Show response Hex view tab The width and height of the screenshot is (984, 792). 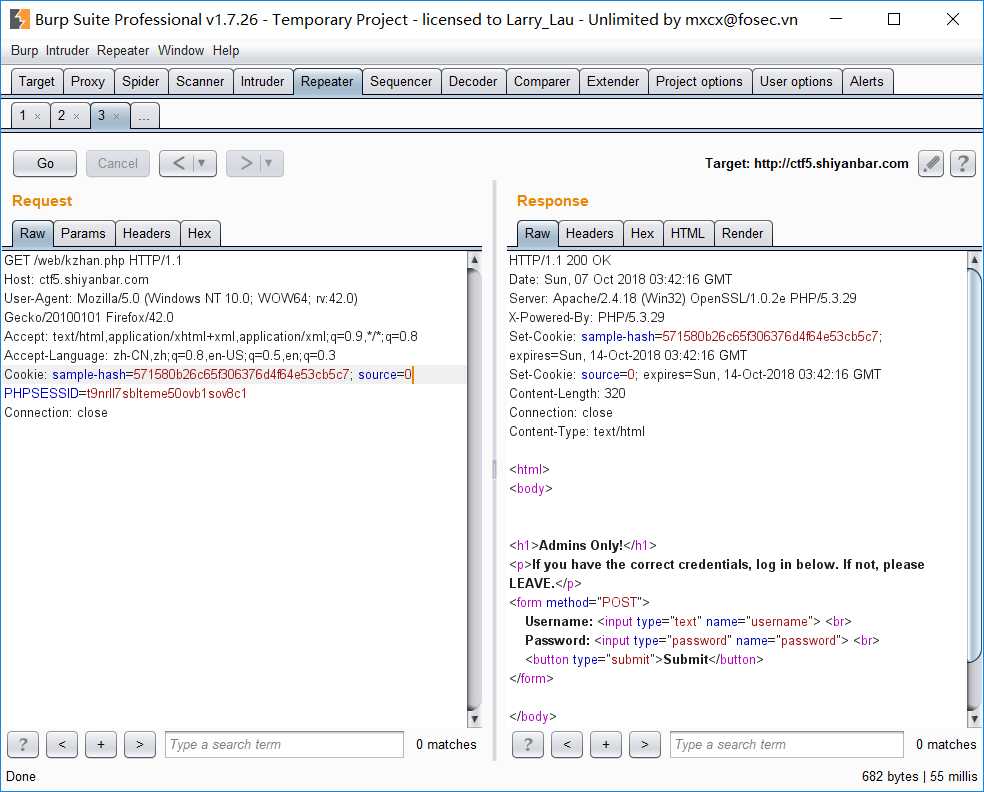tap(643, 233)
